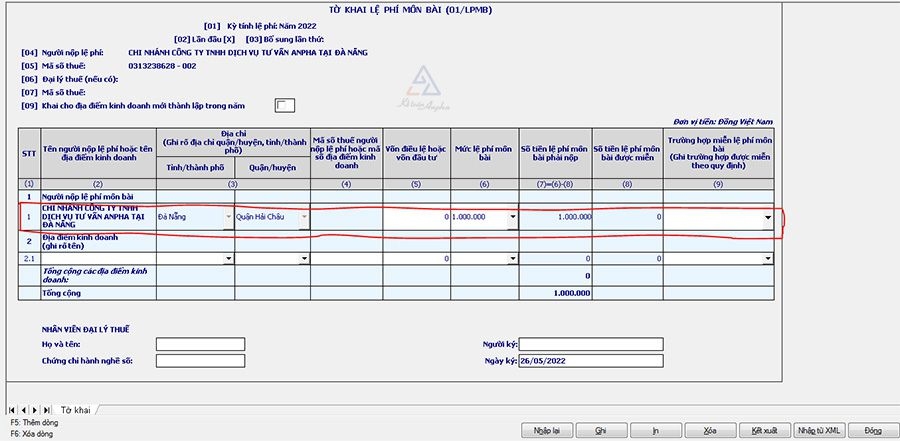The height and width of the screenshot is (441, 900).
Task: Open the Quận Hải Châu district dropdown
Action: [x=304, y=217]
